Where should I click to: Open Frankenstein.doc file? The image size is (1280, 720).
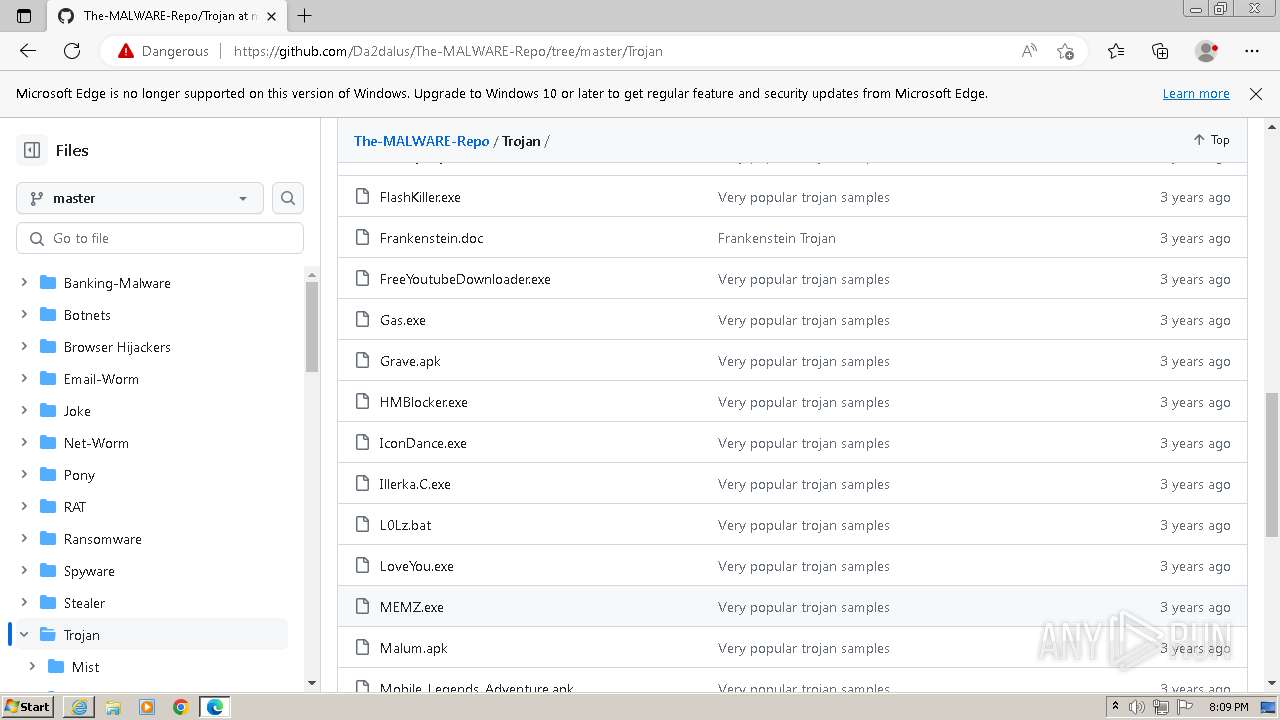tap(431, 238)
